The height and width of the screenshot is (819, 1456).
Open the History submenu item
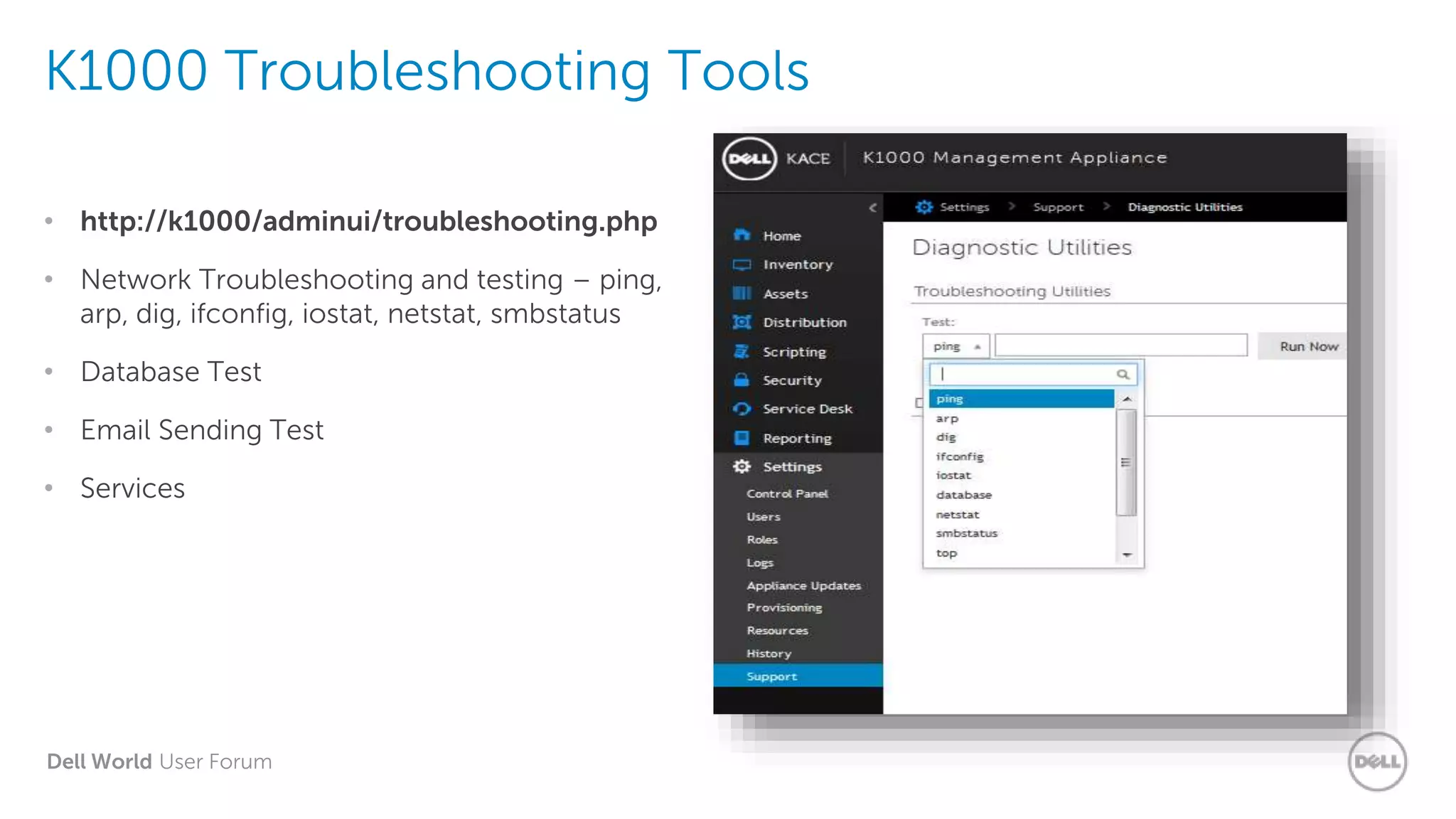click(x=769, y=653)
